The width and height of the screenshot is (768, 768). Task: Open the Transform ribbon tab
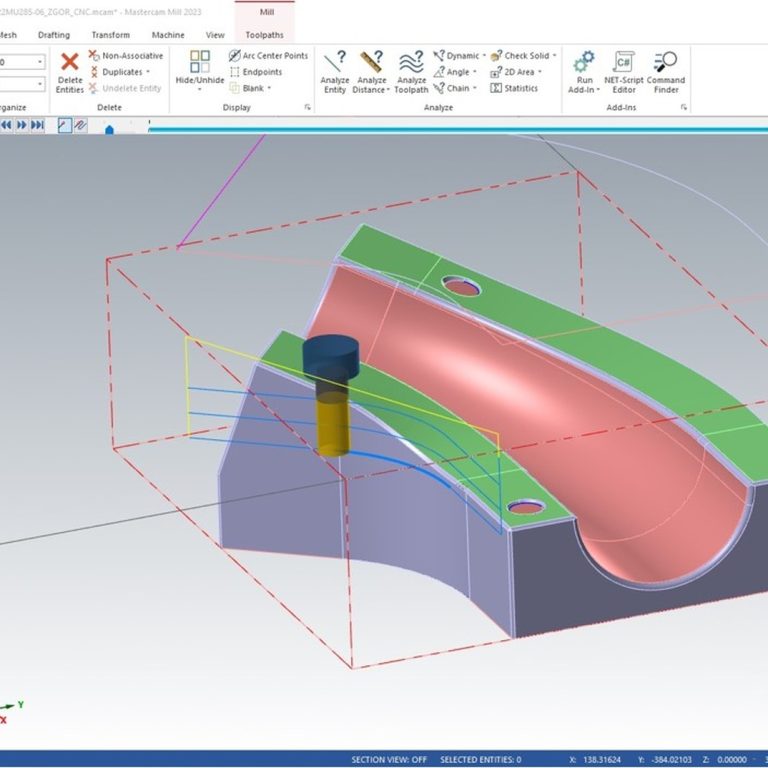[x=110, y=35]
